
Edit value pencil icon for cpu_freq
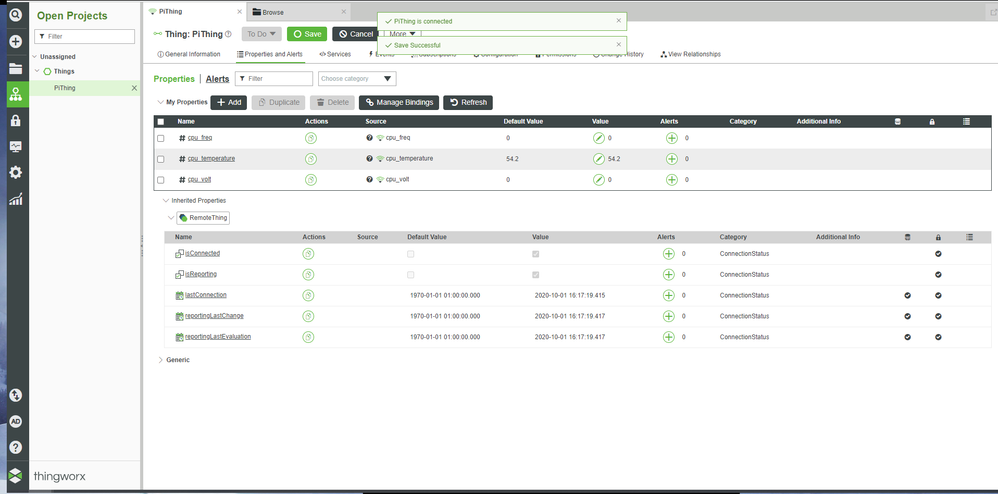tap(598, 138)
